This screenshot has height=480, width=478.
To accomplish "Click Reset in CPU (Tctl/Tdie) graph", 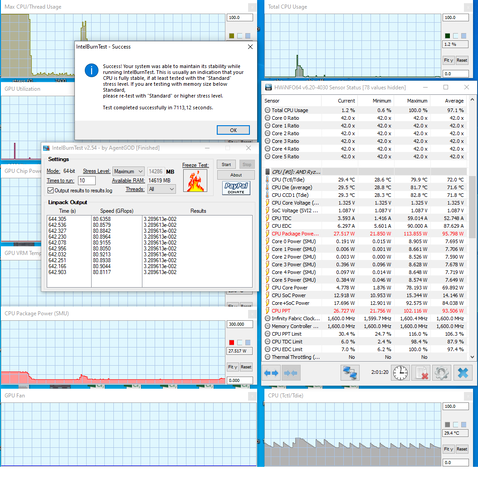I will pyautogui.click(x=462, y=449).
